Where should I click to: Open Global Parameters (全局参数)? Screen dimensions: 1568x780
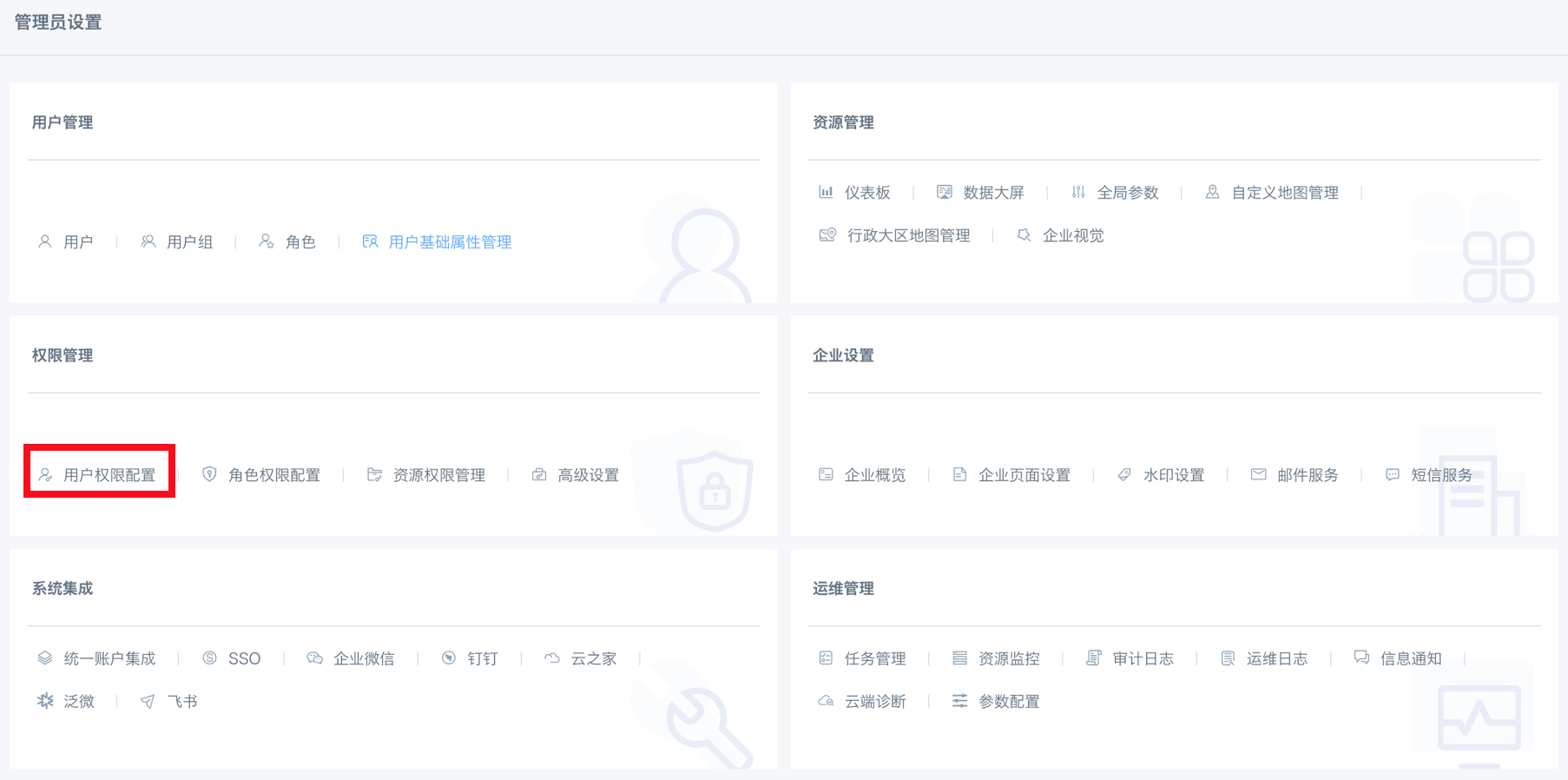(1127, 193)
